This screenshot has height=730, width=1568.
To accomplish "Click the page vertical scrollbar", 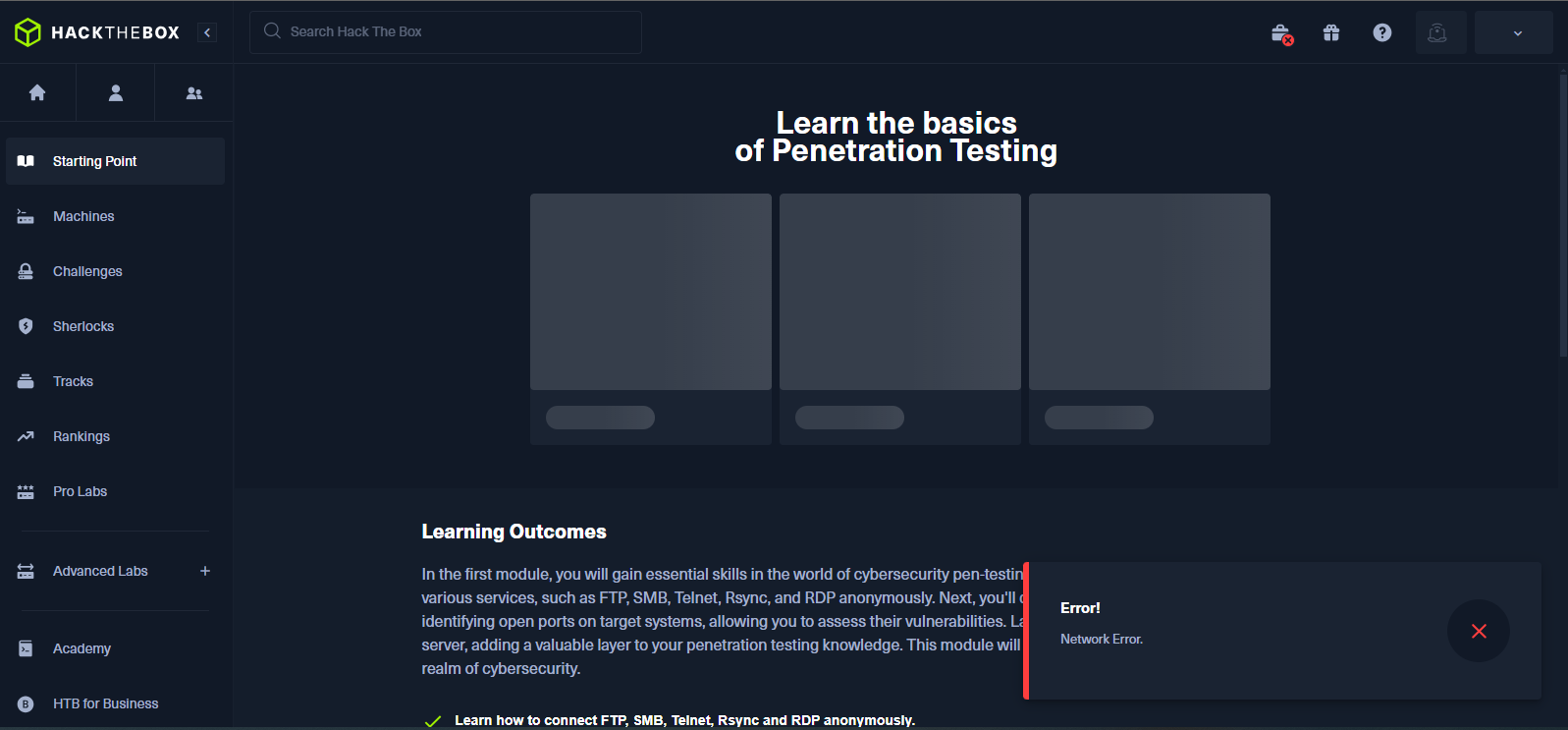I will (1563, 215).
